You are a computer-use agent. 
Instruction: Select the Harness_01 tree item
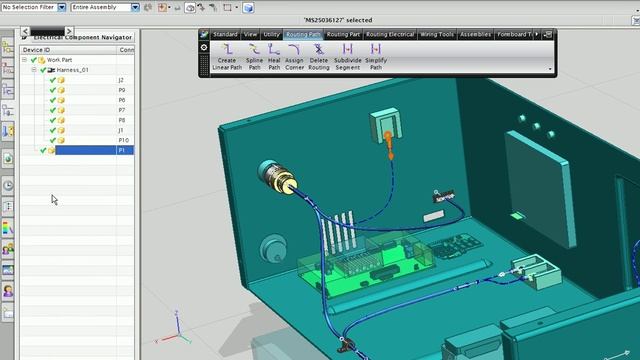pos(73,70)
